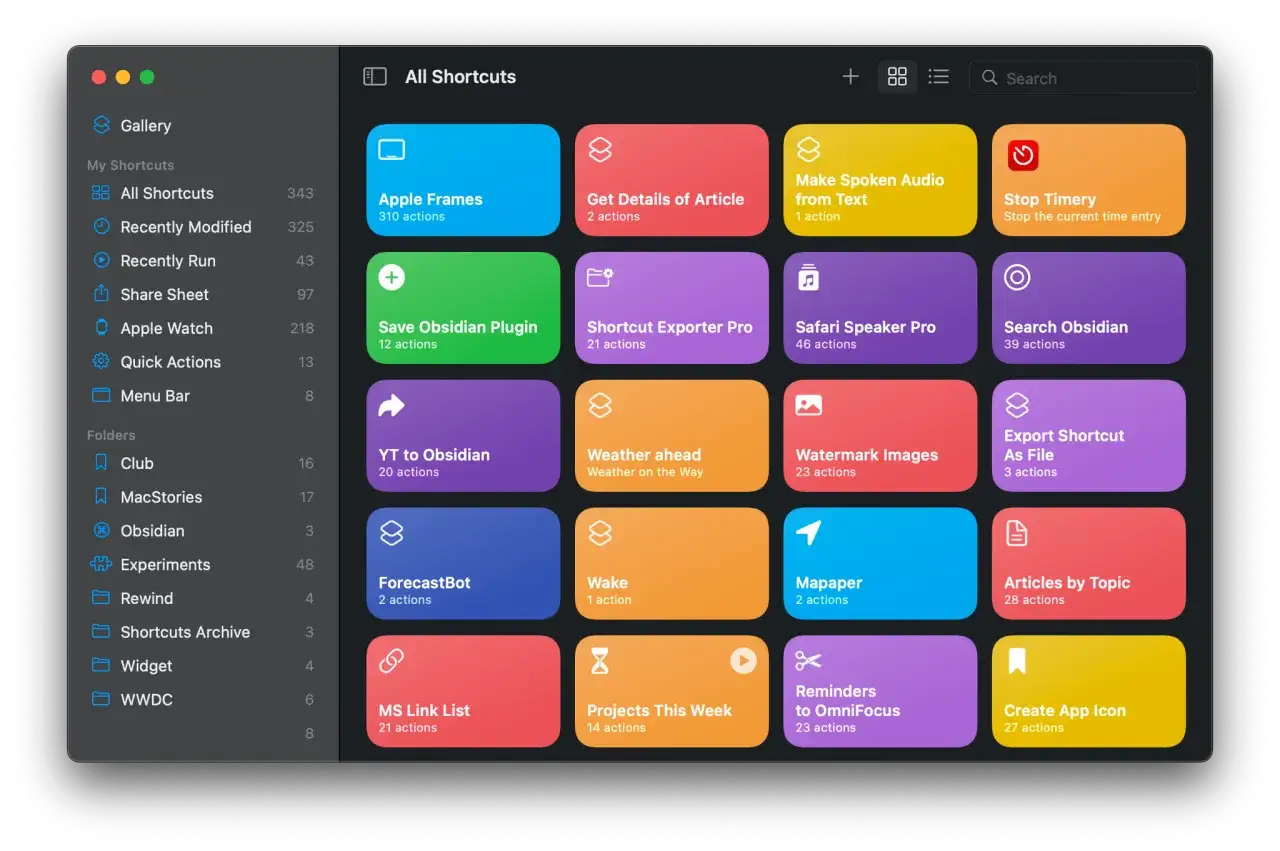Click the Articles by Topic title text
The height and width of the screenshot is (851, 1280).
tap(1067, 583)
